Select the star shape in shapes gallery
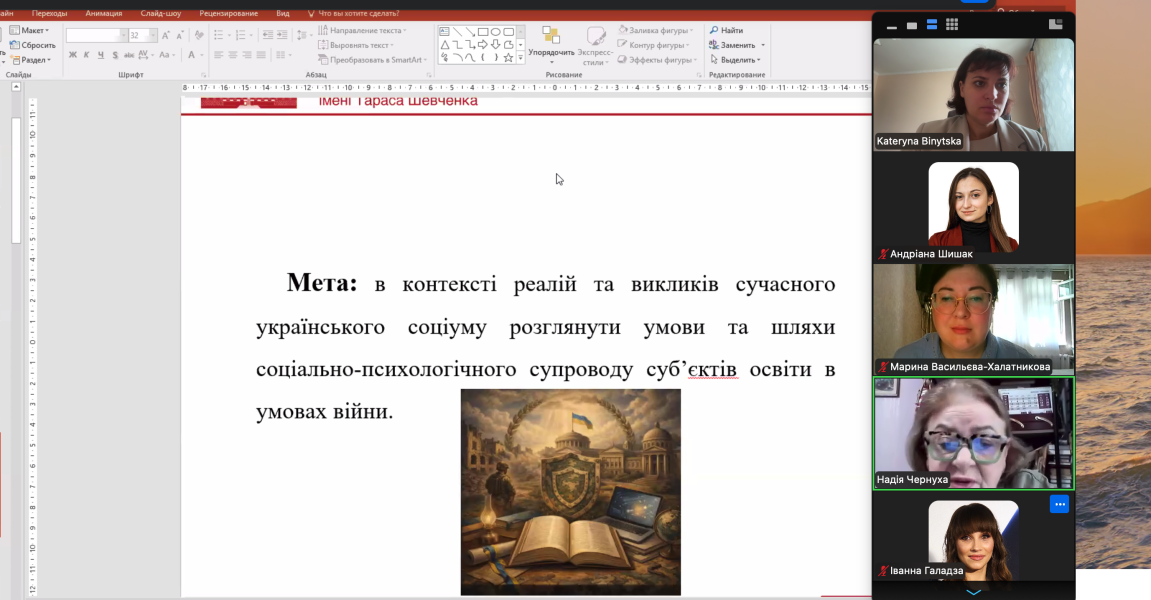 508,57
